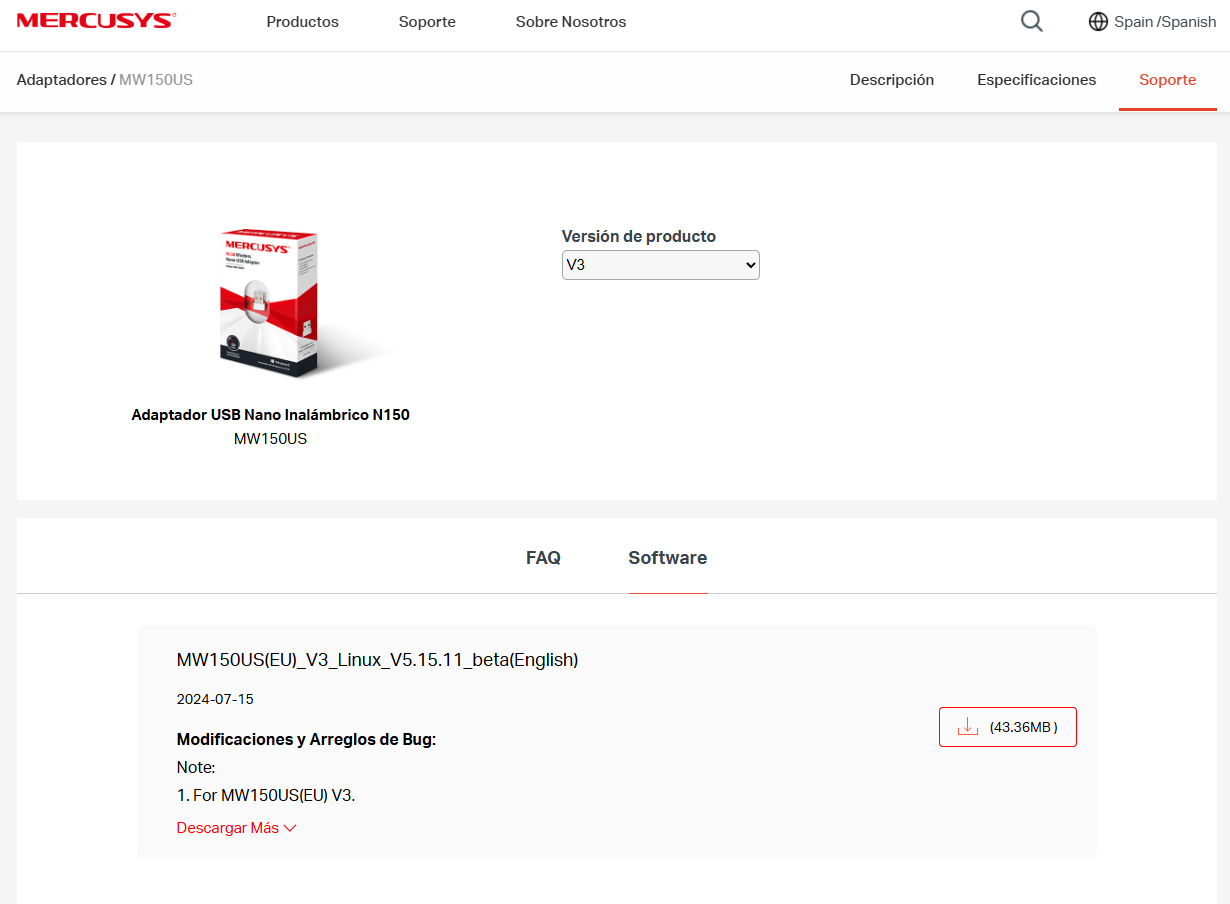The height and width of the screenshot is (904, 1230).
Task: Click the 'Note:' line in the driver card
Action: pyautogui.click(x=196, y=768)
